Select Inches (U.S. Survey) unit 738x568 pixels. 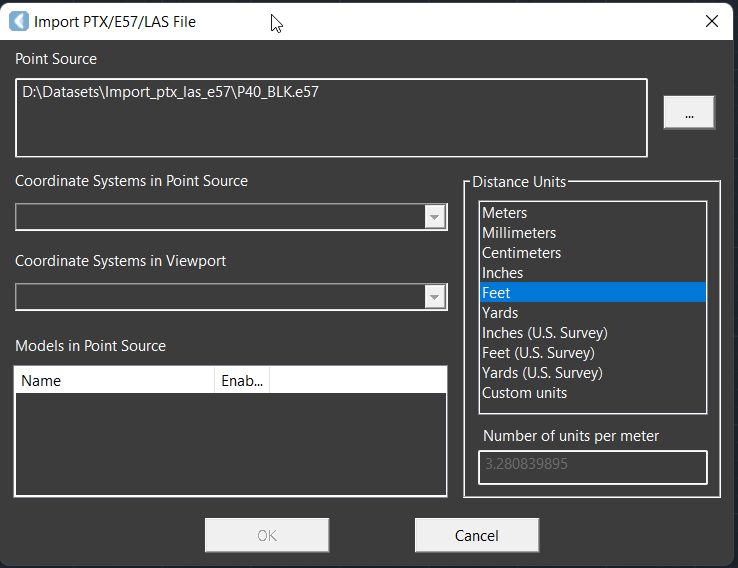[544, 333]
